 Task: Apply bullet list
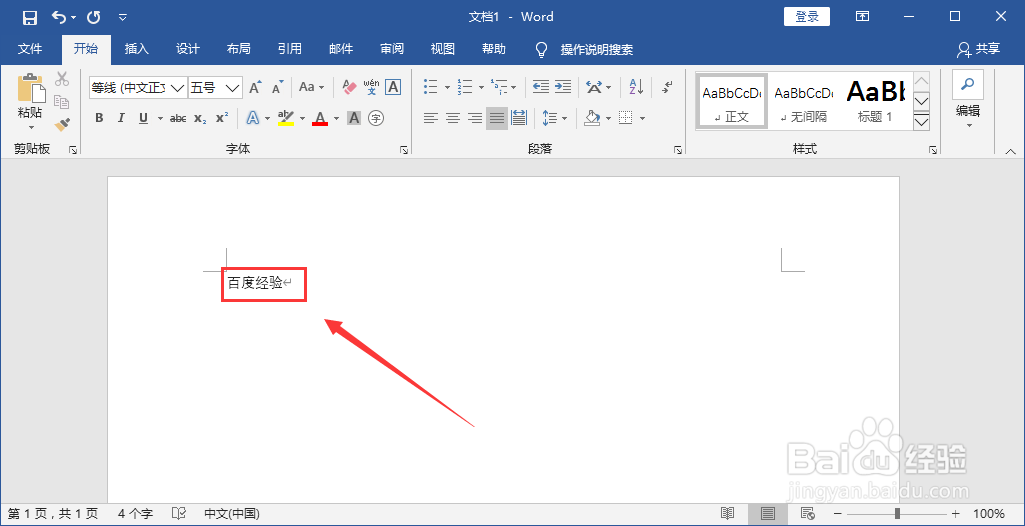pos(430,87)
